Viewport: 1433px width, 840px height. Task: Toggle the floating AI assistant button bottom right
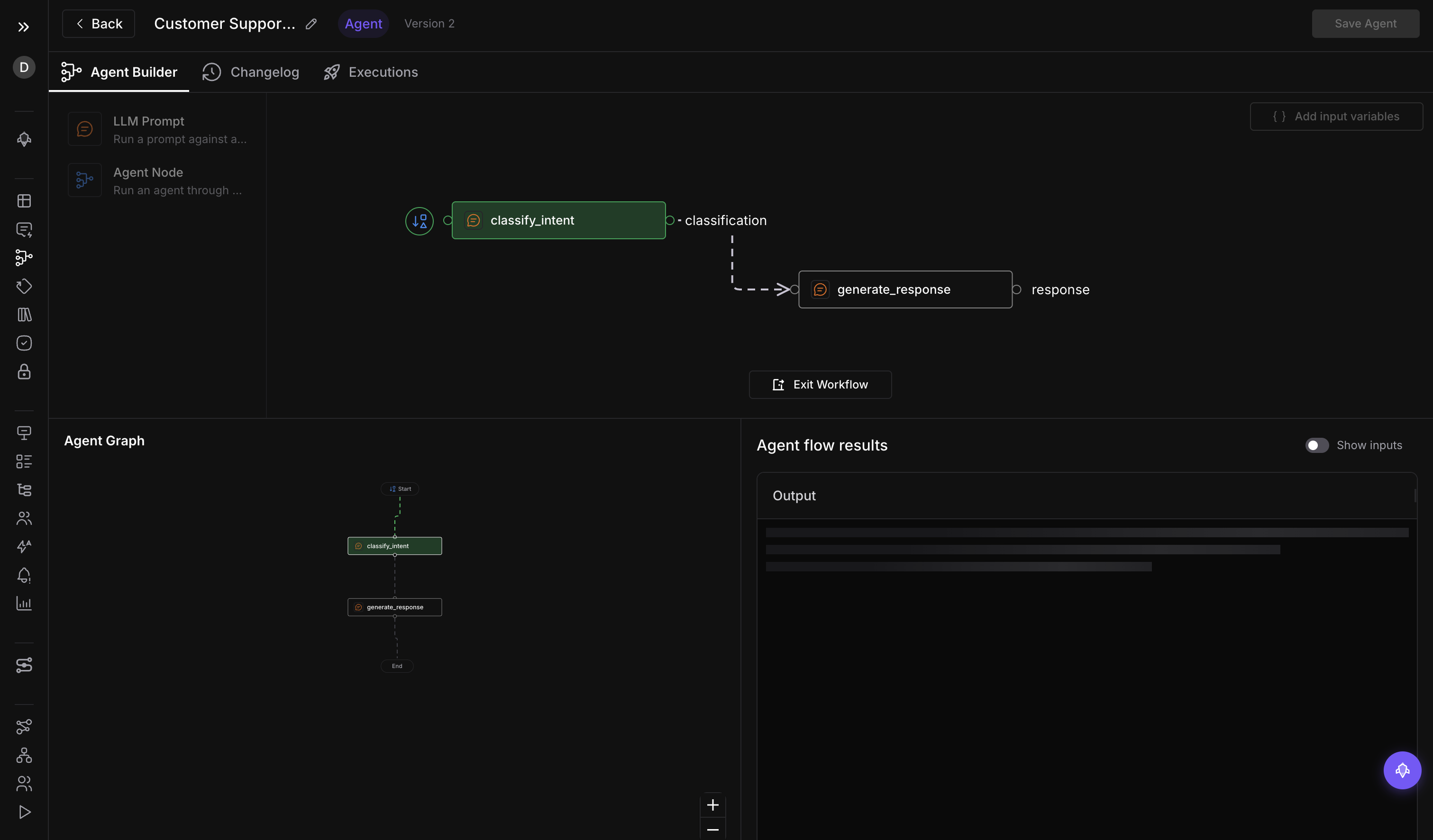coord(1402,770)
